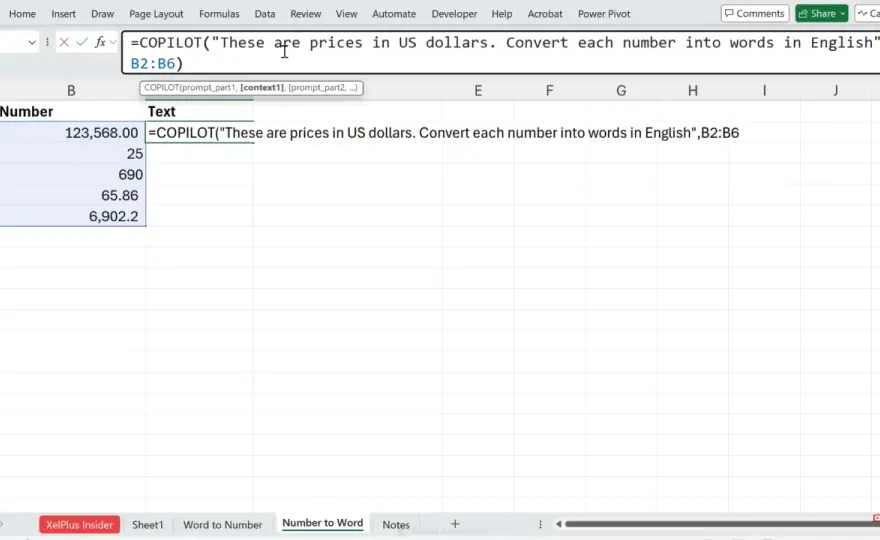Add a new sheet with plus icon

click(455, 524)
